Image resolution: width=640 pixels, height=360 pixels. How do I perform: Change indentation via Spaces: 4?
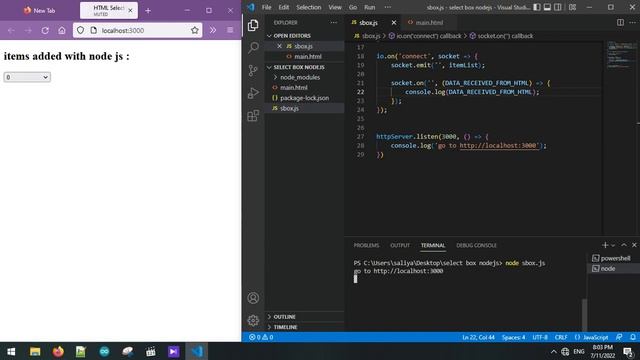pos(513,337)
